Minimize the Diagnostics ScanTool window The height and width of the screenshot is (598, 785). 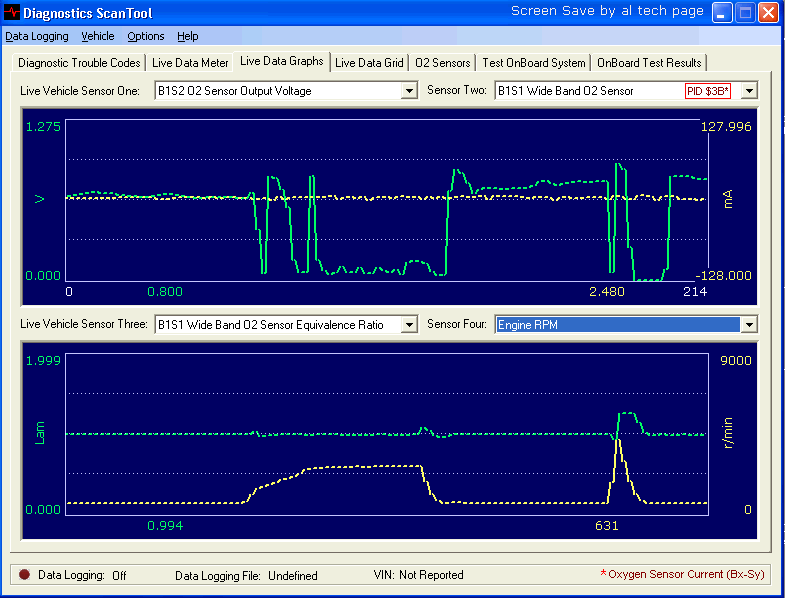tap(722, 13)
